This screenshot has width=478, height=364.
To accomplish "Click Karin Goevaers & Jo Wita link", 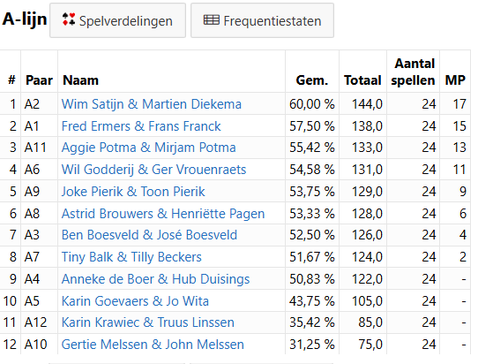I will tap(135, 301).
